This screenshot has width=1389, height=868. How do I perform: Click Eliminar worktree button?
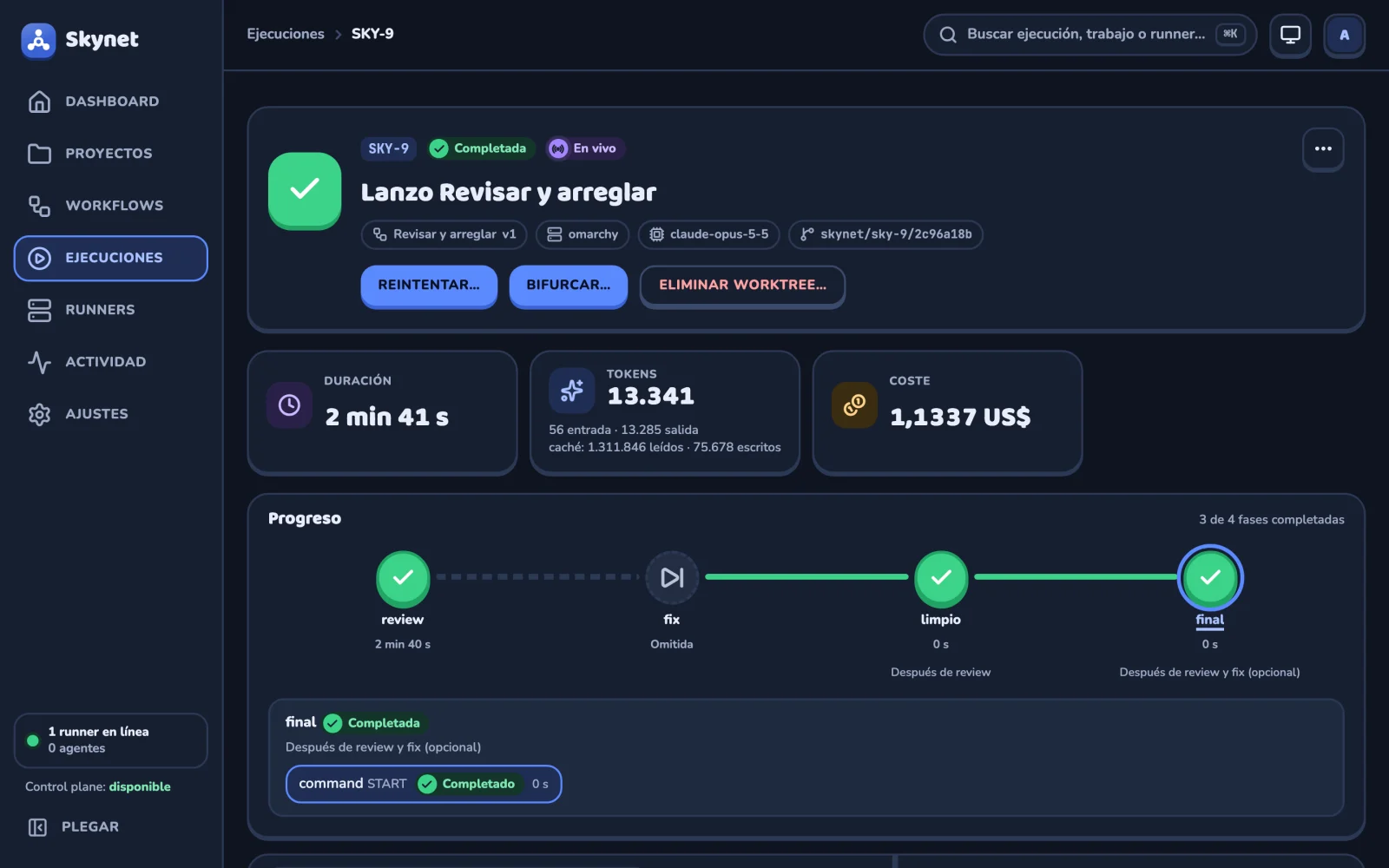pyautogui.click(x=742, y=286)
